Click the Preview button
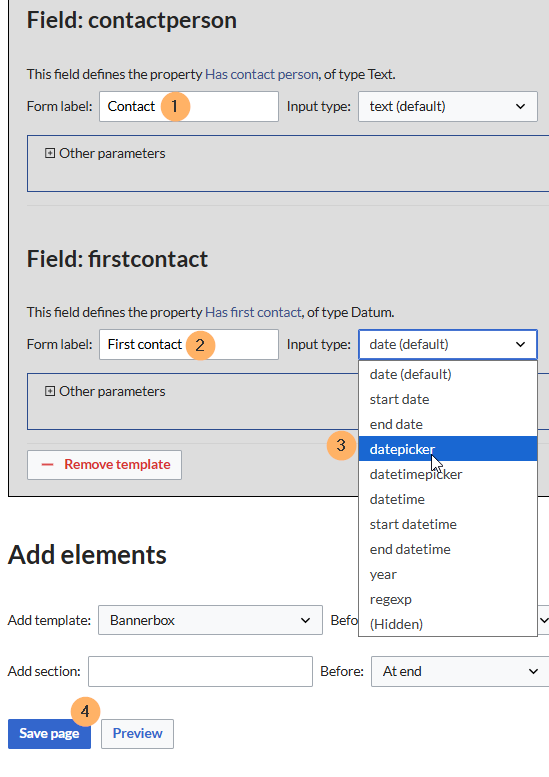The width and height of the screenshot is (549, 777). click(137, 734)
